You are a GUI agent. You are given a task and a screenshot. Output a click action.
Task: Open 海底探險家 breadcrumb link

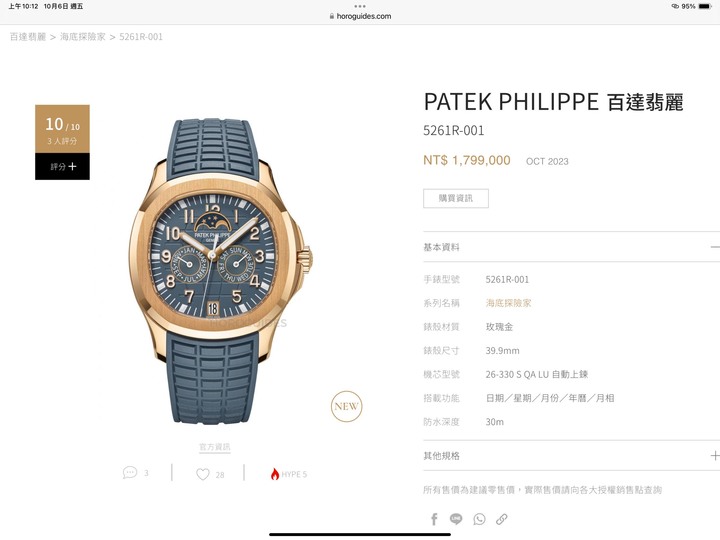point(83,37)
